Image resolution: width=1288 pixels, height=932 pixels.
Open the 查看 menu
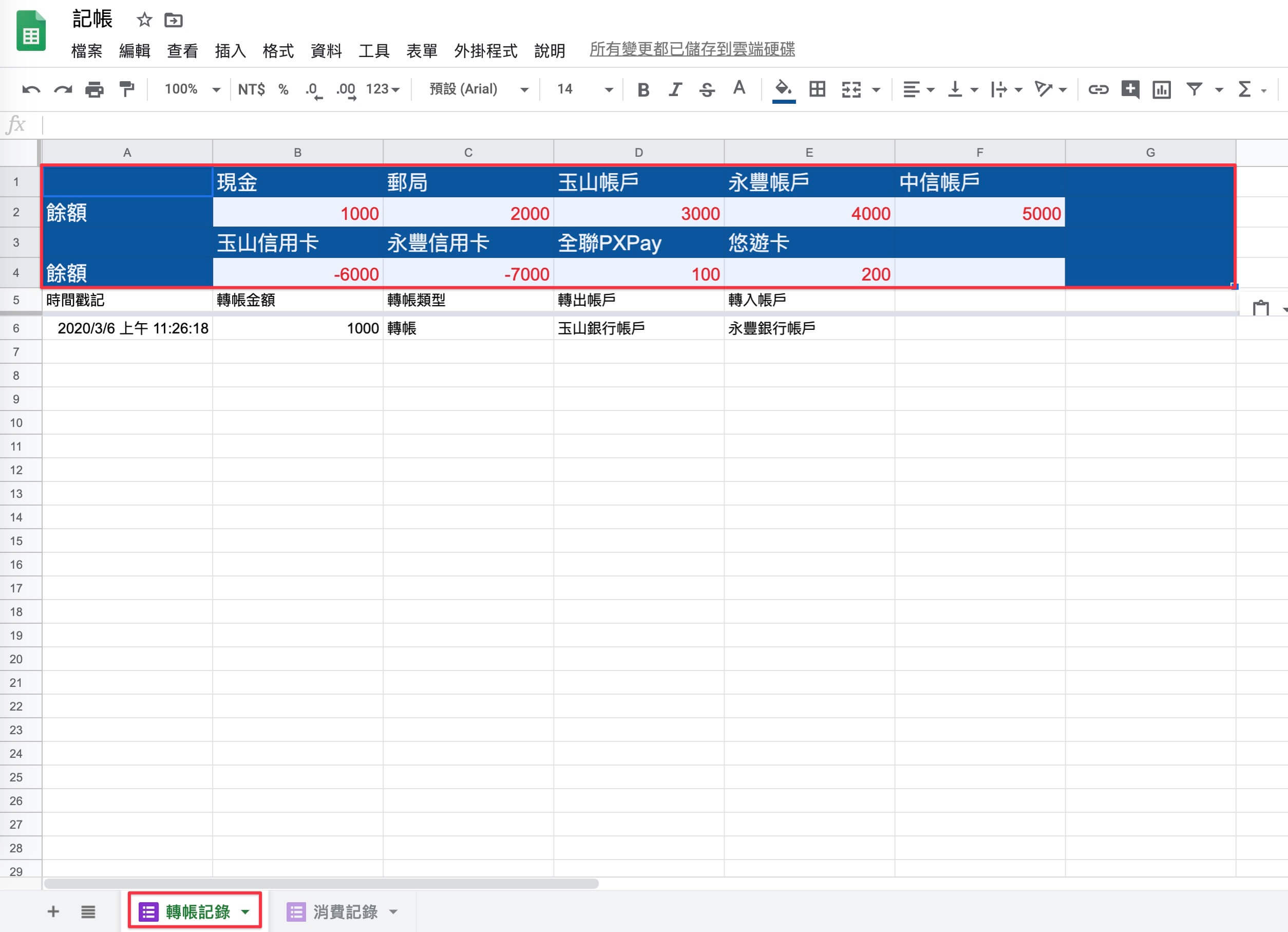(182, 51)
